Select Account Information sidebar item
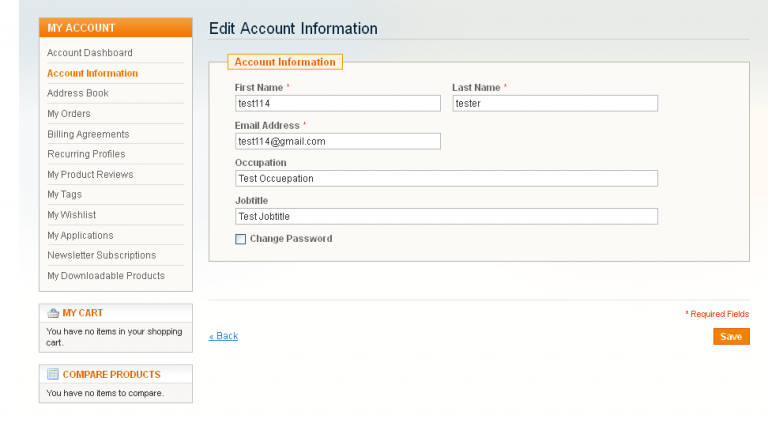The width and height of the screenshot is (768, 423). click(x=93, y=73)
